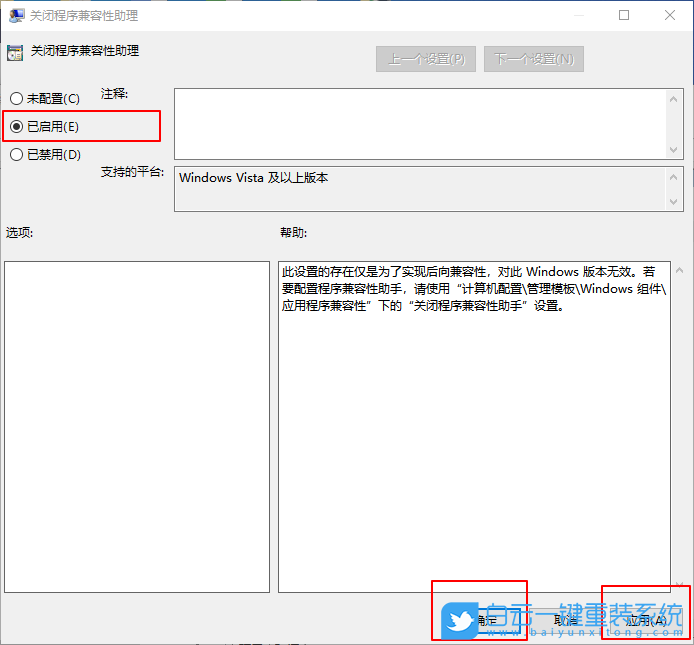Screen dimensions: 694x645
Task: Choose the 已禁用(D) radio option
Action: coord(46,154)
